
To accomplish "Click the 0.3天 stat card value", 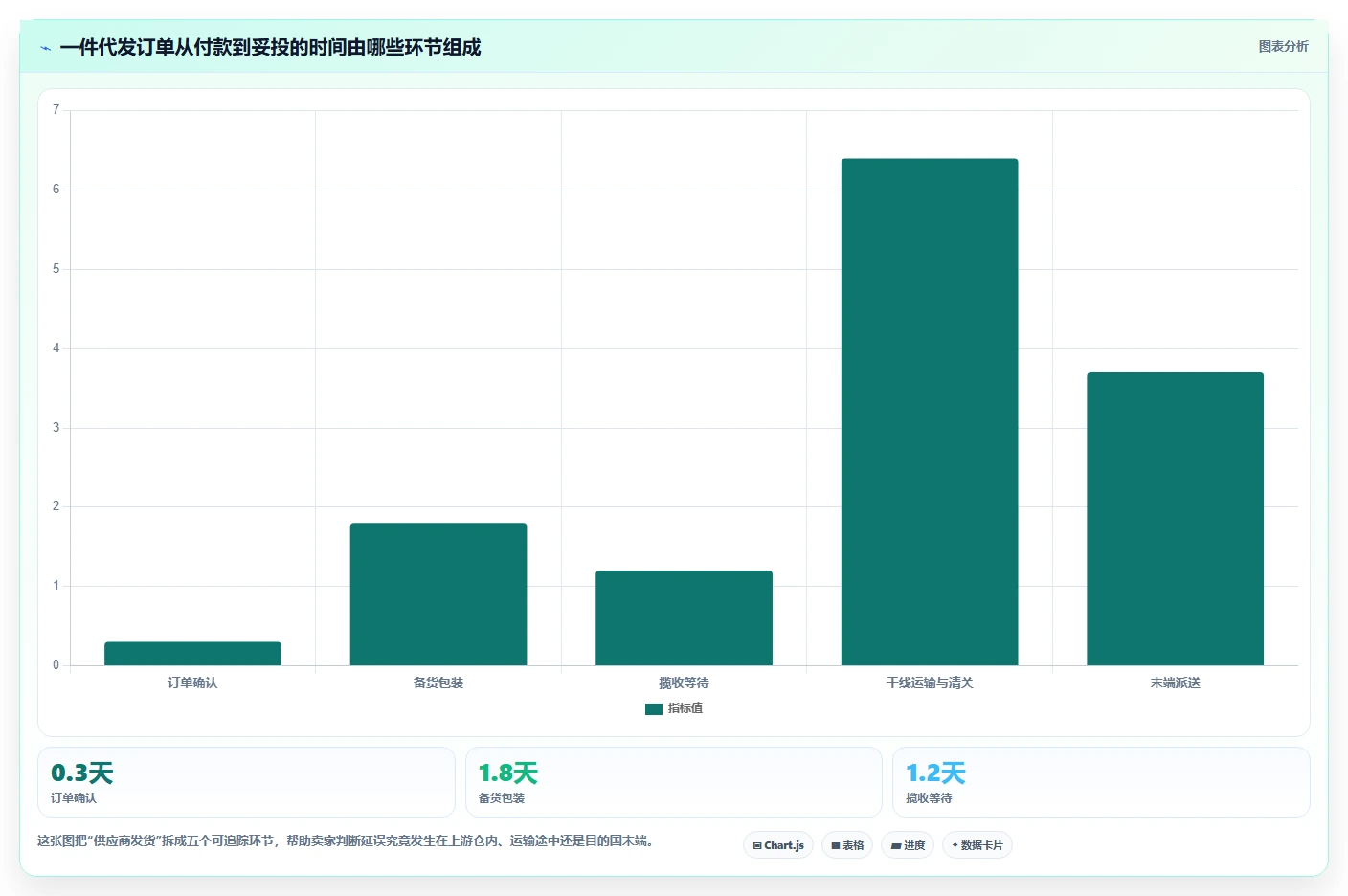I will coord(82,773).
